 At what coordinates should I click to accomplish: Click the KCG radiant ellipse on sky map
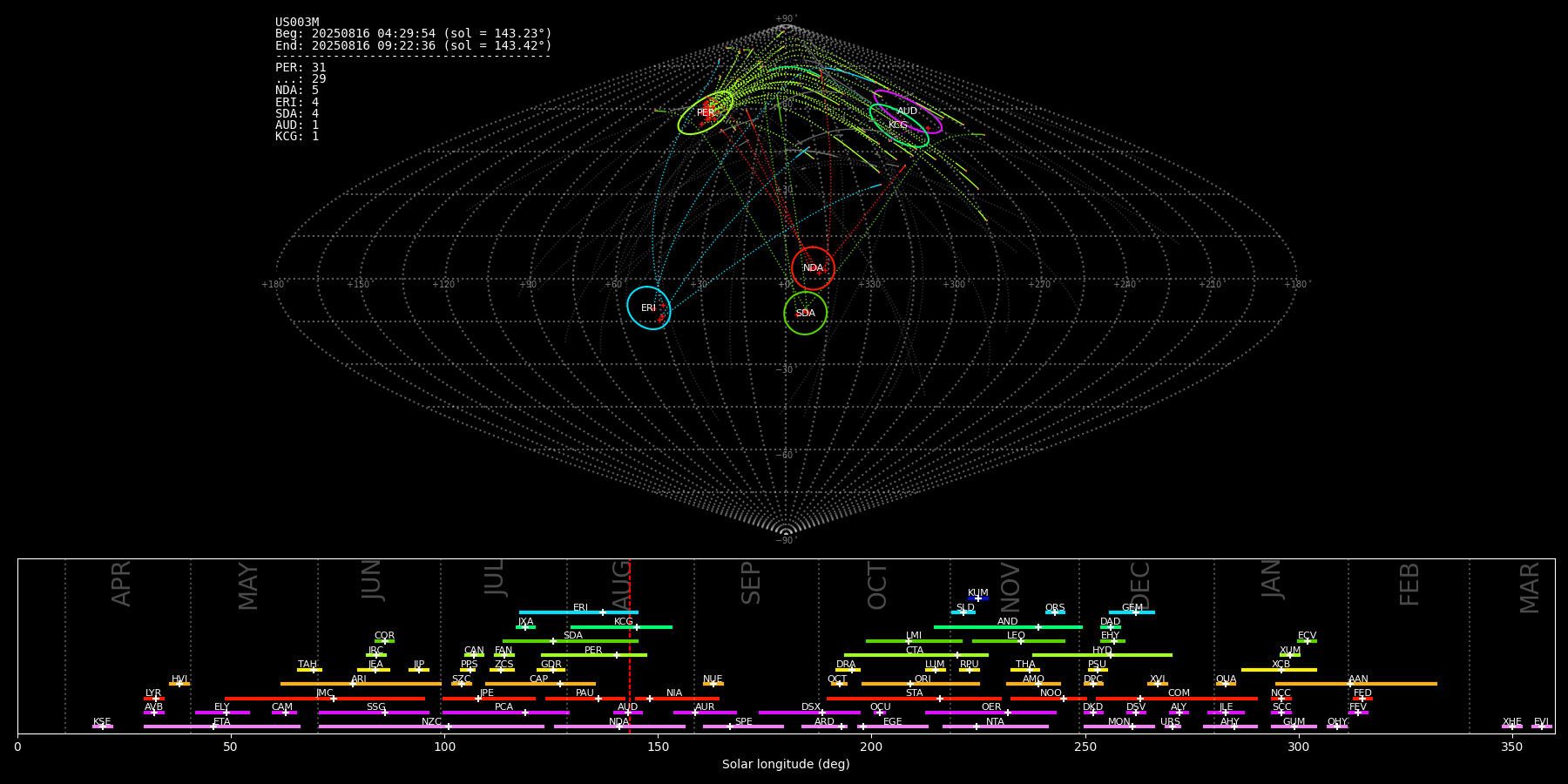[x=899, y=125]
